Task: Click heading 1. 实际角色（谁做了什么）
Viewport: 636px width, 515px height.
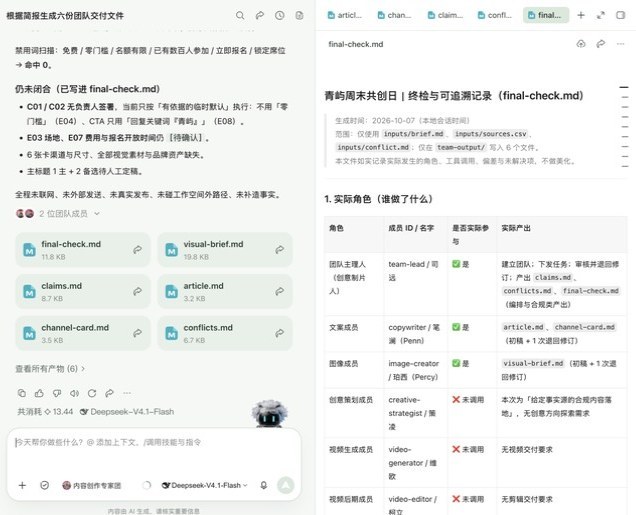Action: click(x=380, y=199)
